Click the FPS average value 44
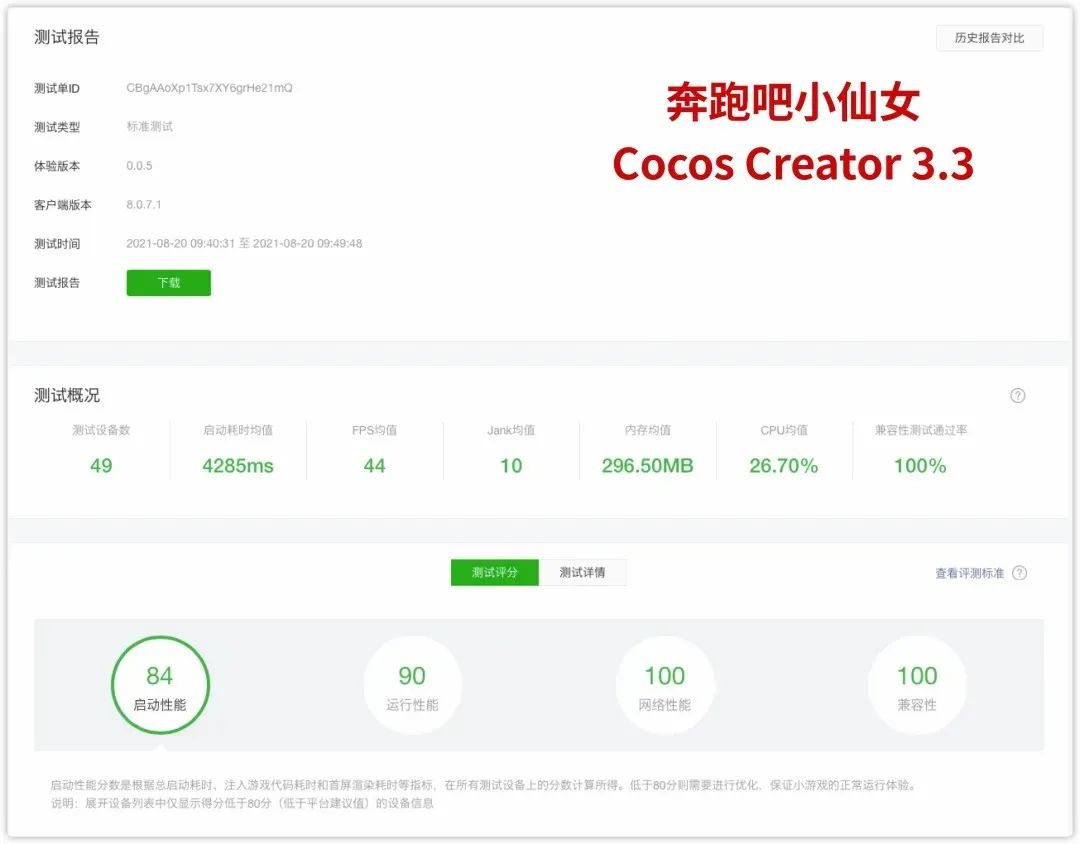 (374, 466)
